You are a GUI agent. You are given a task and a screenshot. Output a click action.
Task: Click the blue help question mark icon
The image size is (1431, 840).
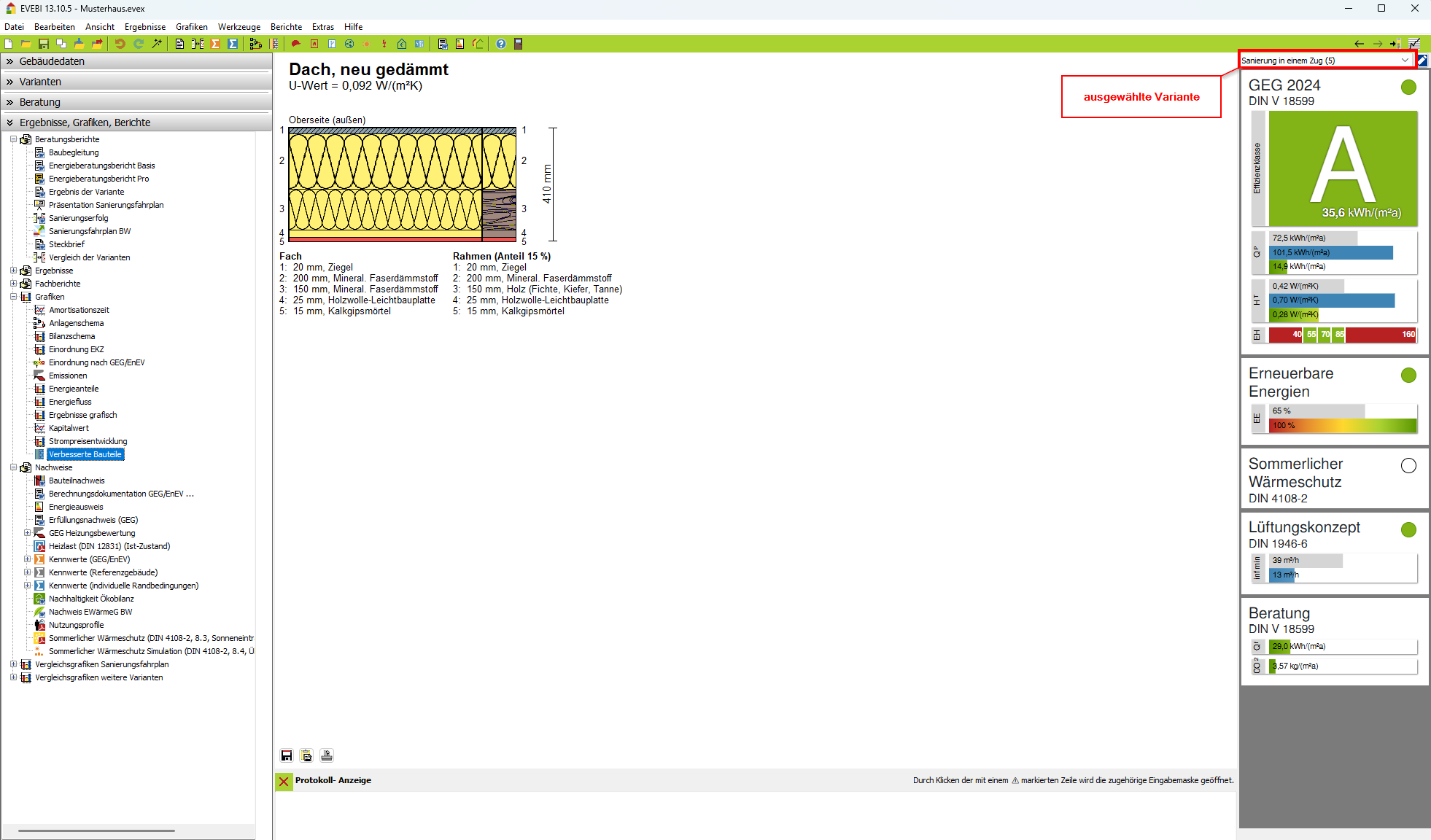[501, 44]
